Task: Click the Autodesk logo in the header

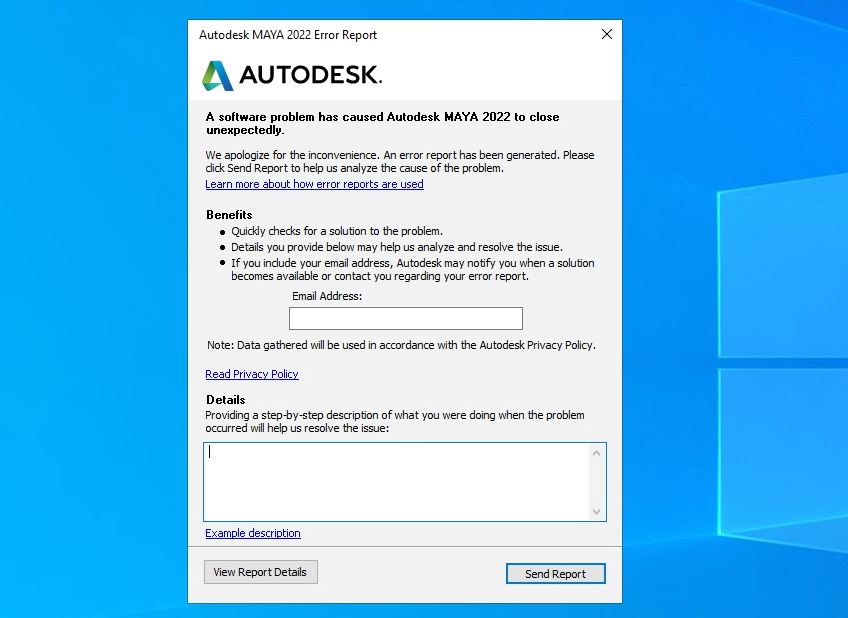Action: click(x=292, y=75)
